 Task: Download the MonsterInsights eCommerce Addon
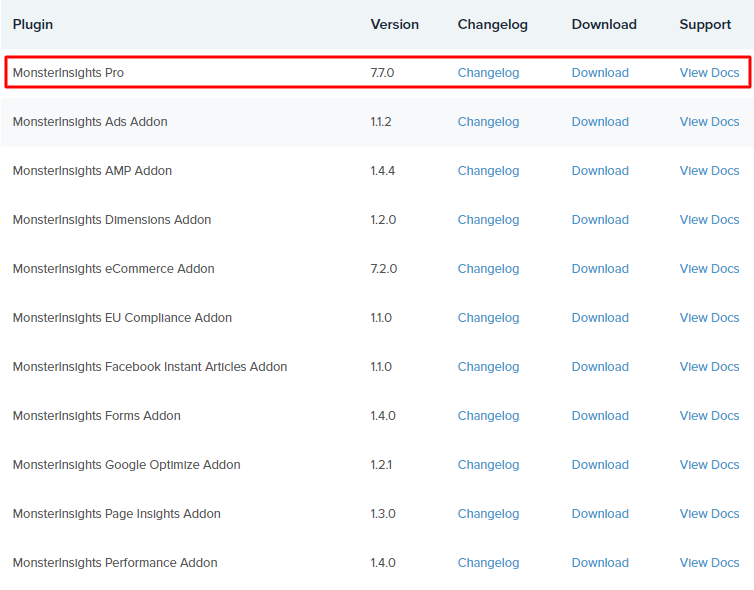click(600, 269)
